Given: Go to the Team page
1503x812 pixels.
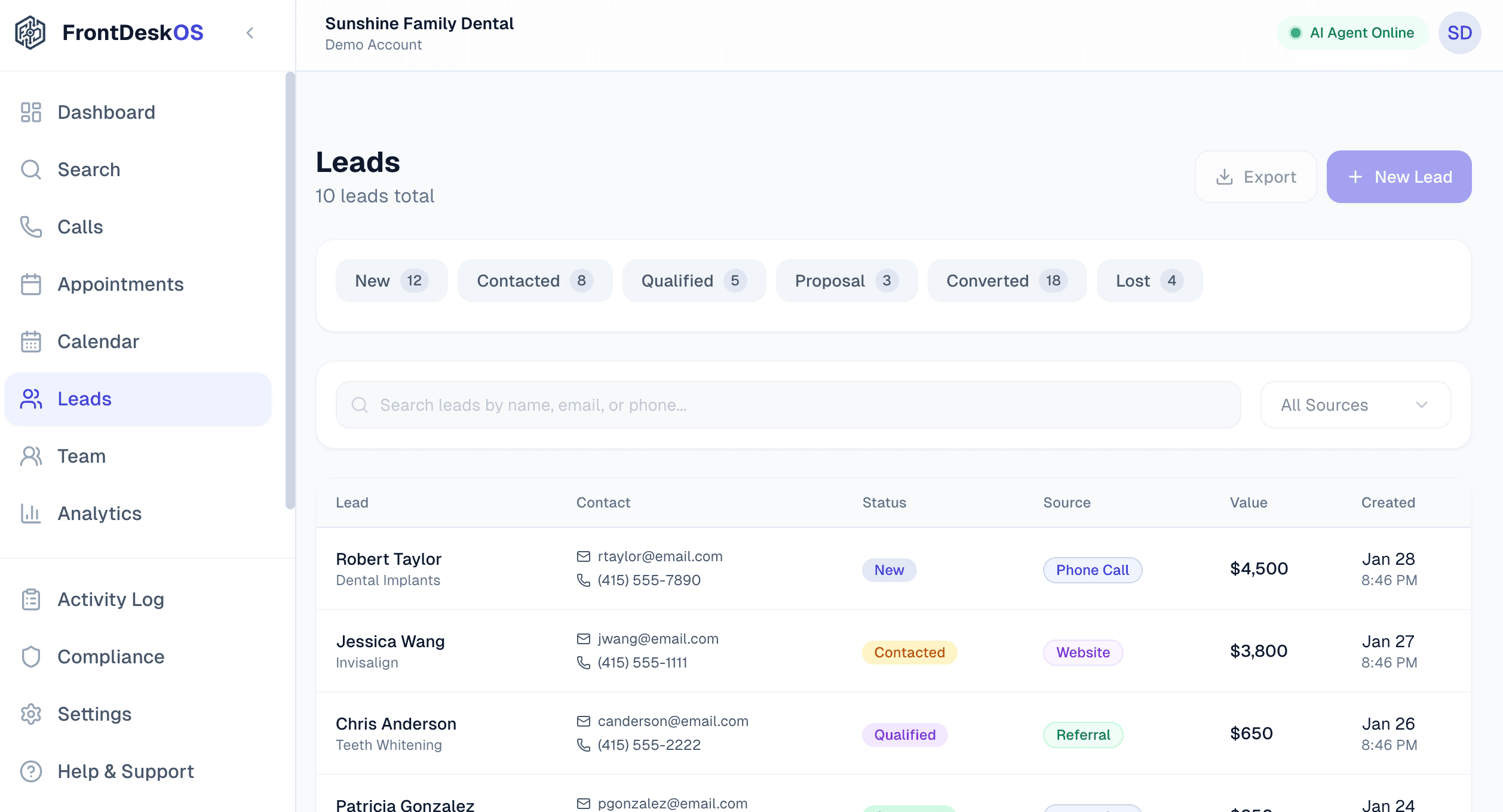Looking at the screenshot, I should (81, 456).
